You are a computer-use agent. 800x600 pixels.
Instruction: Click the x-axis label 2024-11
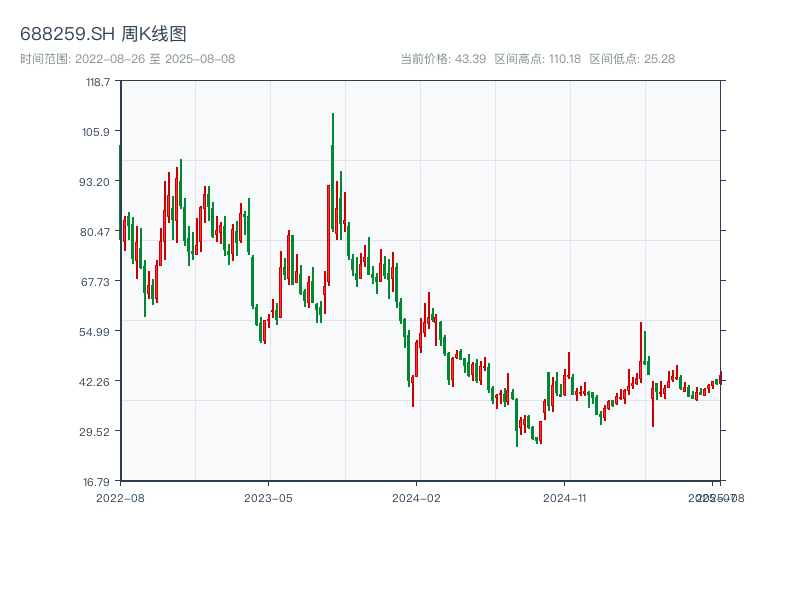click(564, 498)
